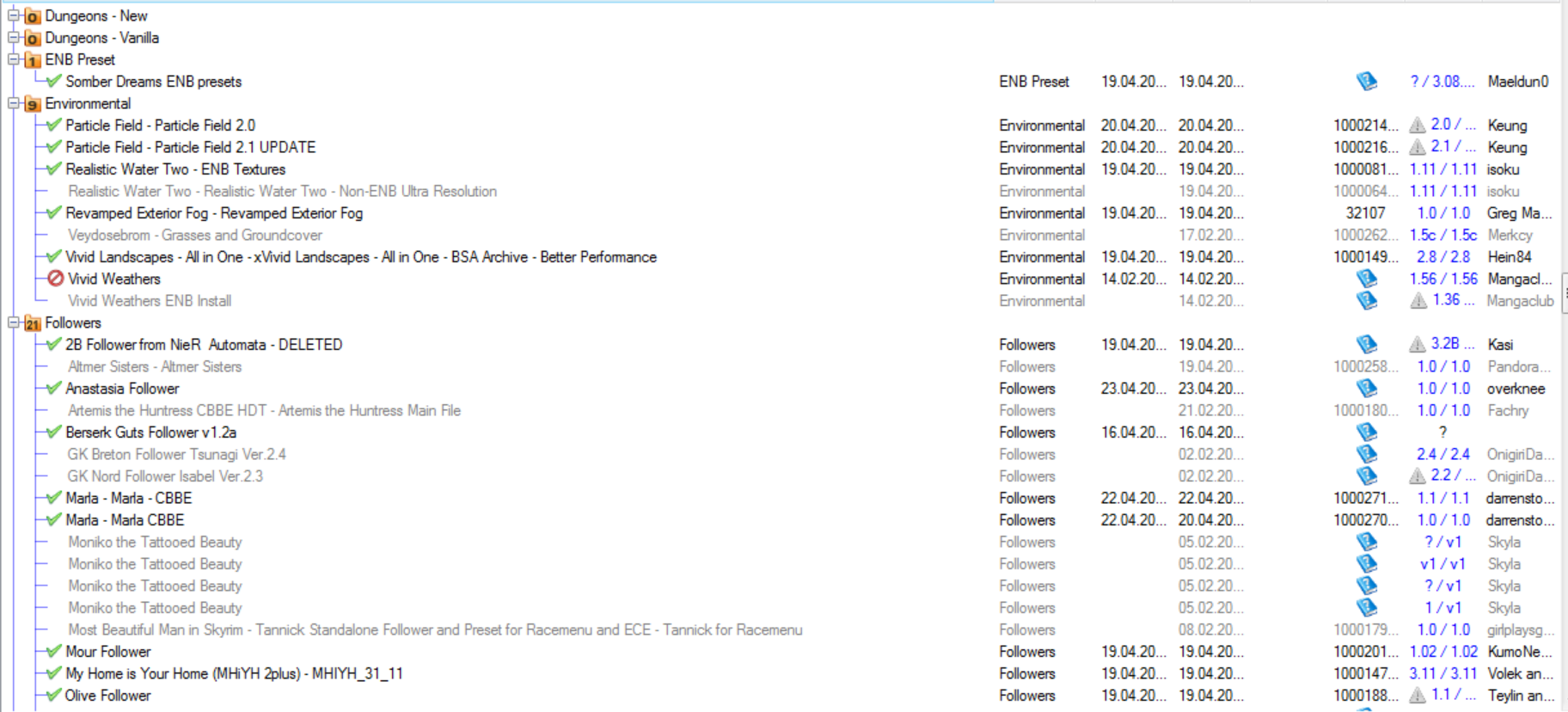The image size is (1568, 712).
Task: Toggle off Realistic Water Two - ENB Textures checkmark
Action: [x=54, y=169]
